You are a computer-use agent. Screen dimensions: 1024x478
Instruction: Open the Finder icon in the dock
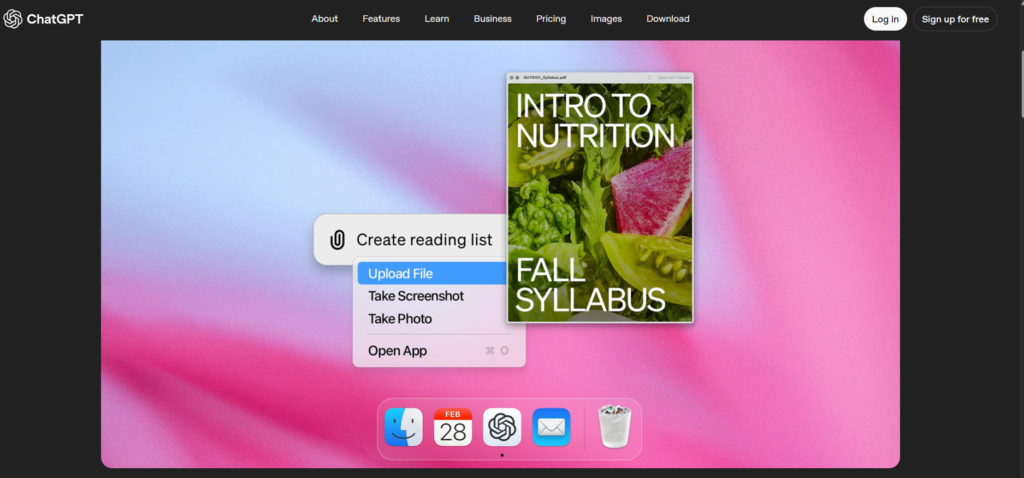point(404,428)
